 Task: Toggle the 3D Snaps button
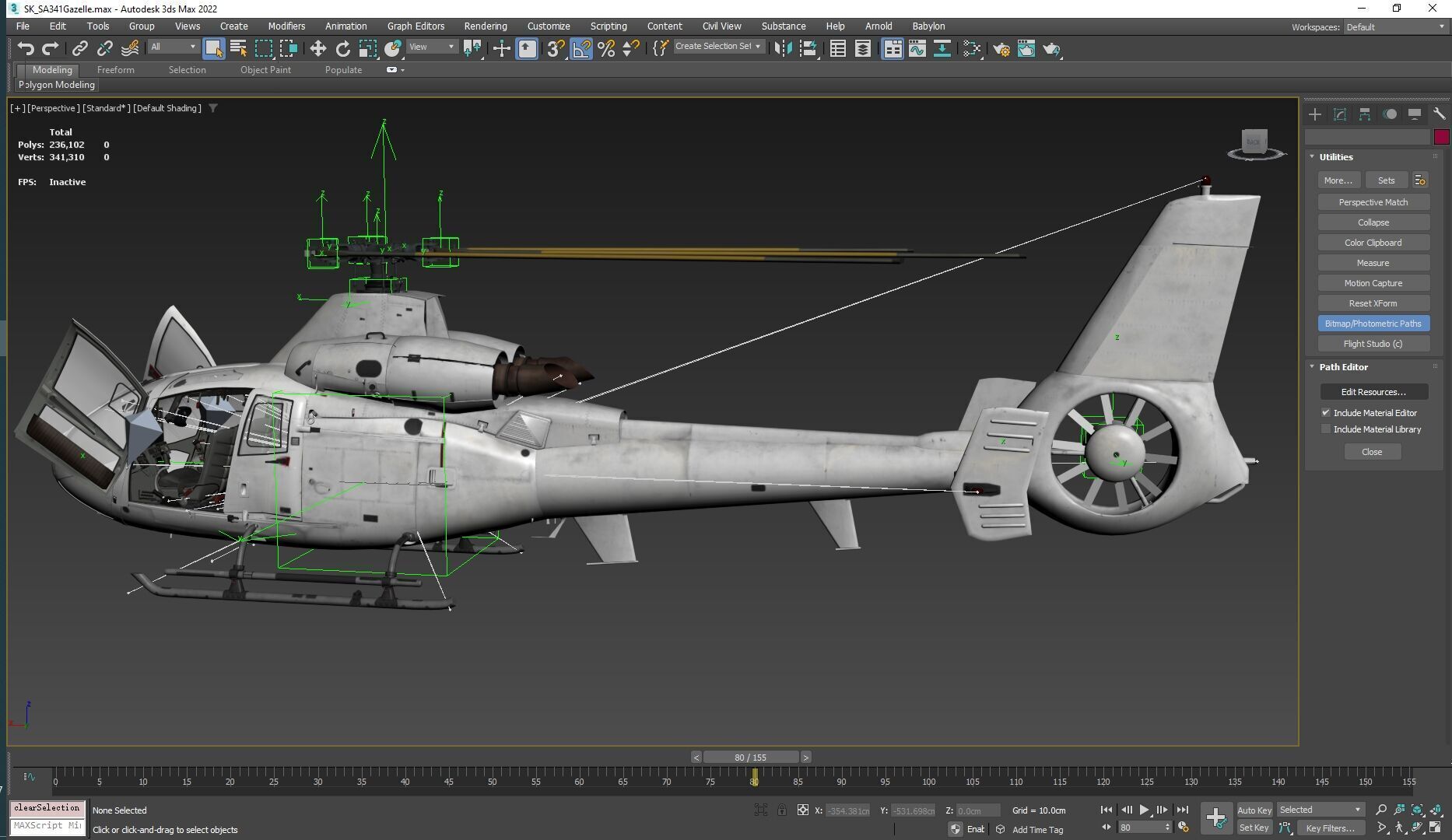pyautogui.click(x=555, y=49)
